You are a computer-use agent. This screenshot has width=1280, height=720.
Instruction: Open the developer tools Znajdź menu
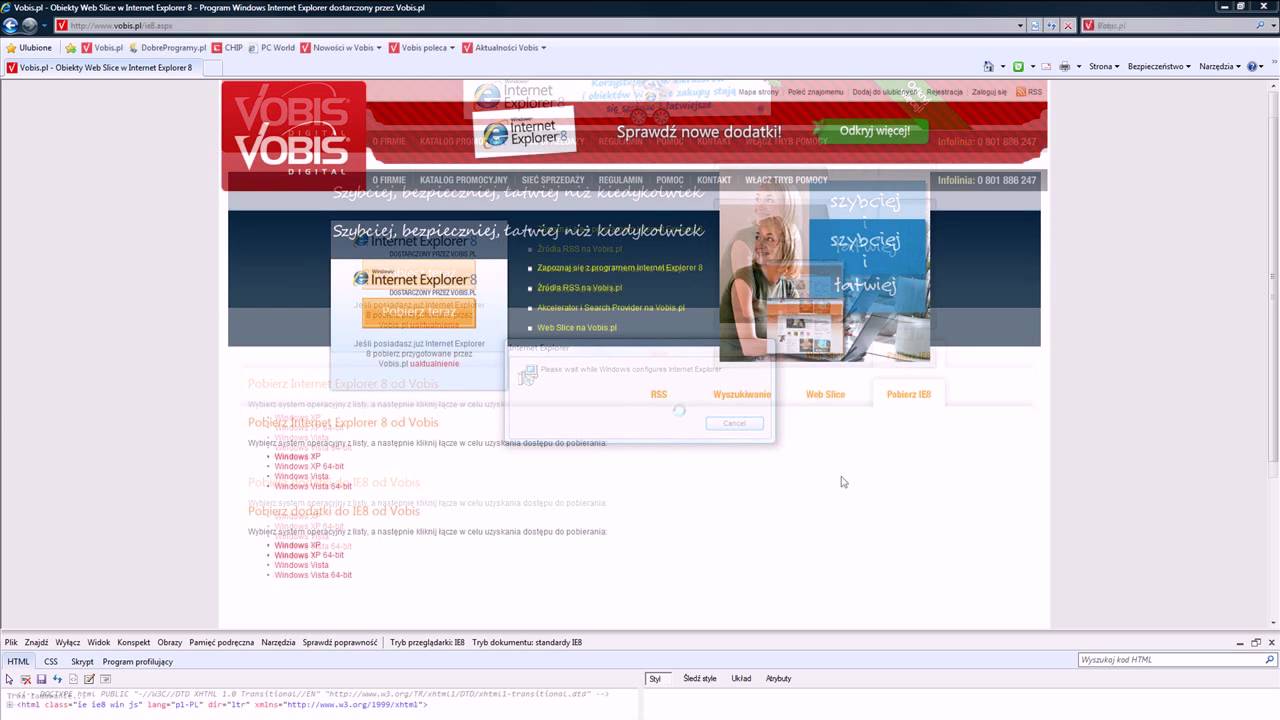pyautogui.click(x=36, y=643)
